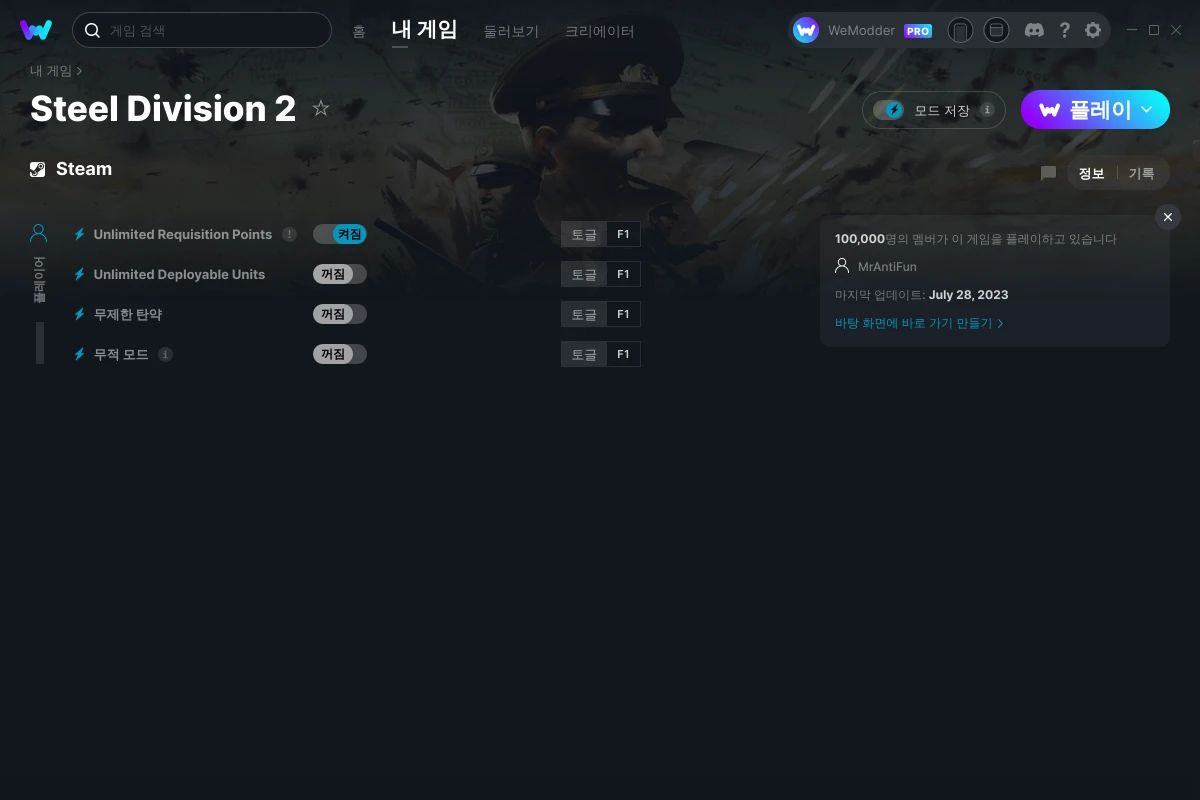Favorite Steel Division 2 with star icon
This screenshot has height=800, width=1200.
point(321,108)
